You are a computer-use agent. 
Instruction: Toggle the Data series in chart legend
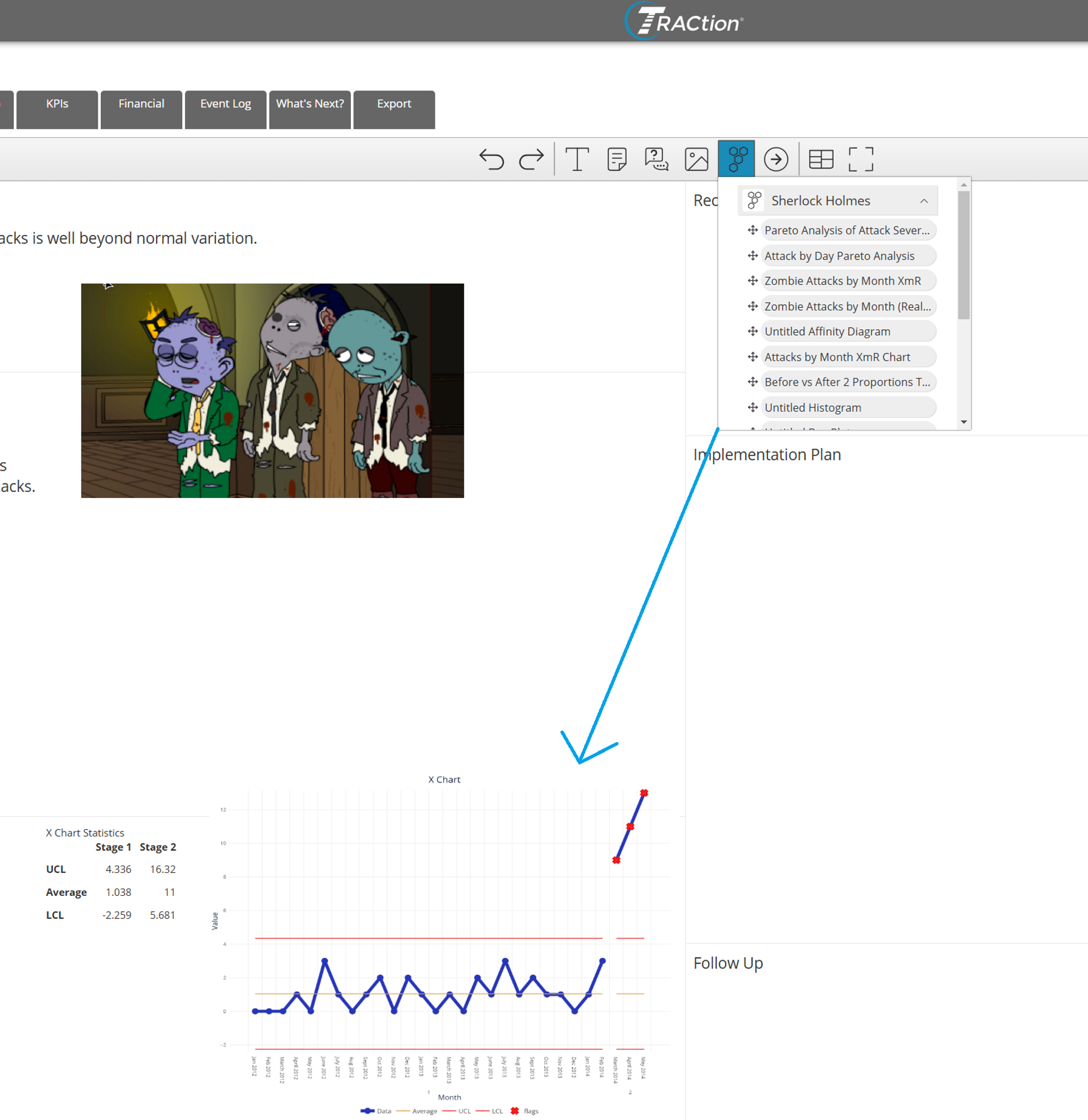[x=376, y=1111]
